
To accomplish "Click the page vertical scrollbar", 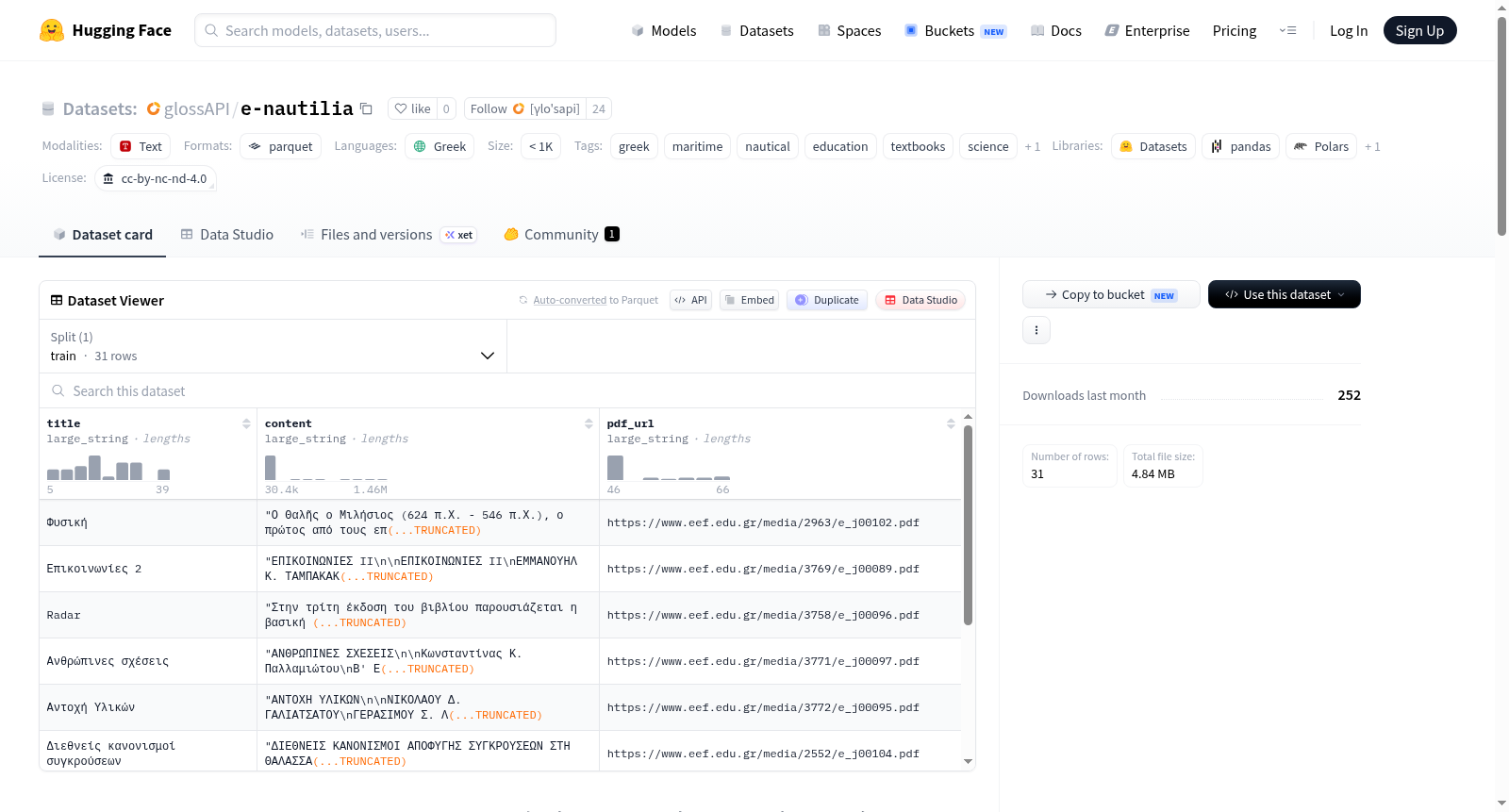I will (1501, 125).
